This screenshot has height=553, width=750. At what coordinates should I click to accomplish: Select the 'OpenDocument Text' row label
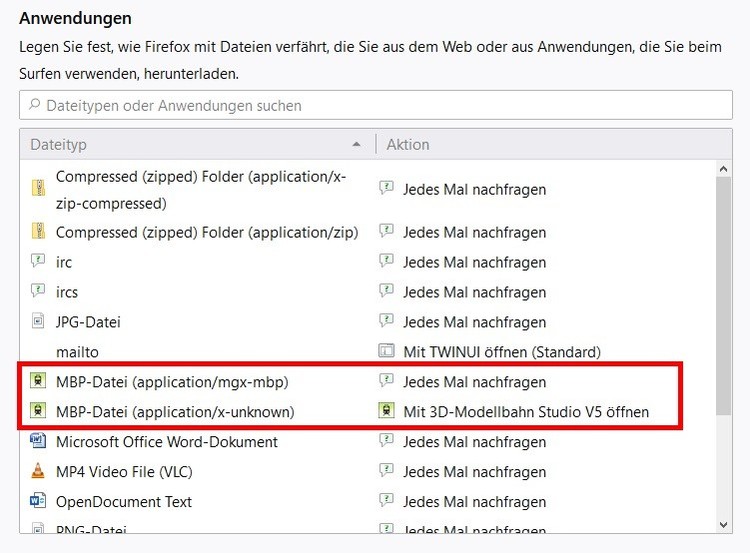click(x=124, y=502)
